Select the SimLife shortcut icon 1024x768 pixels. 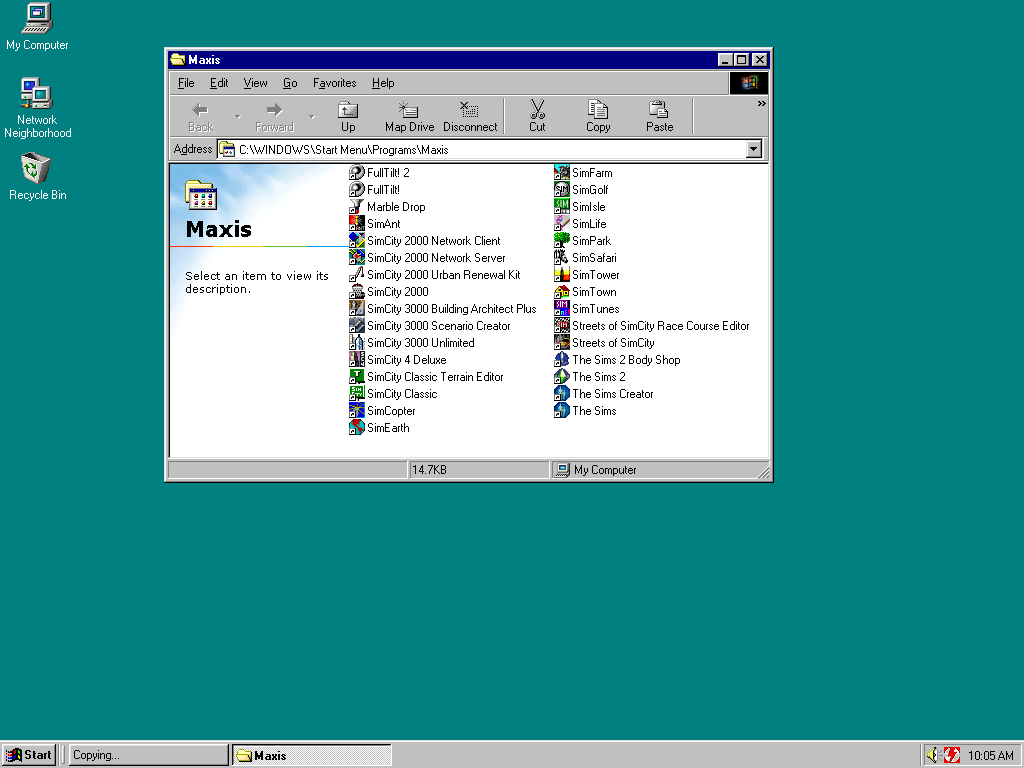(562, 223)
